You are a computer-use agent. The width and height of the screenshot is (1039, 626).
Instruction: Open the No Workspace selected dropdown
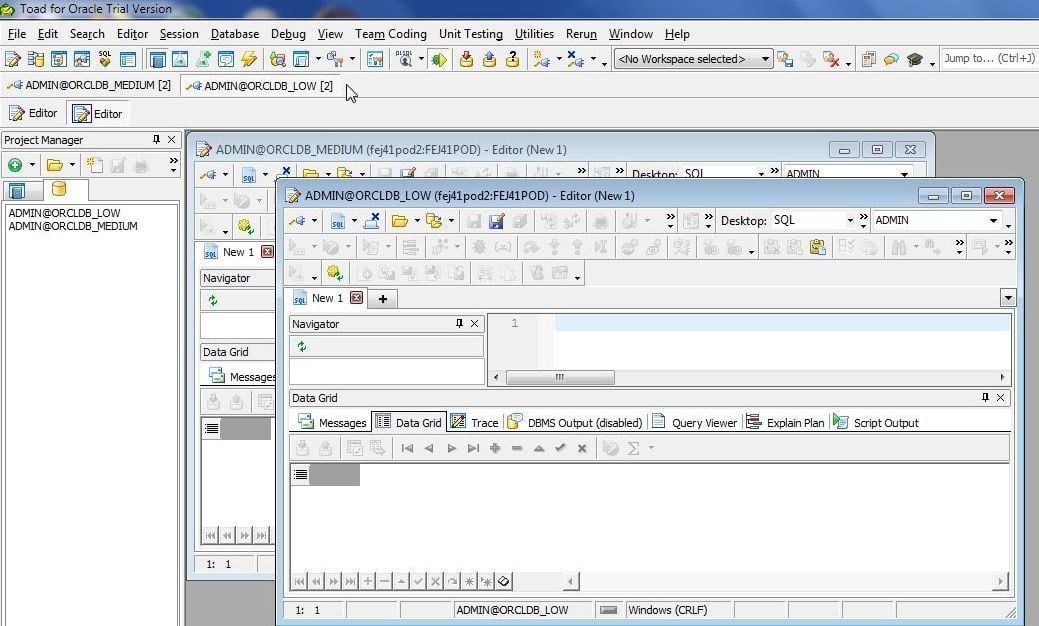point(765,59)
